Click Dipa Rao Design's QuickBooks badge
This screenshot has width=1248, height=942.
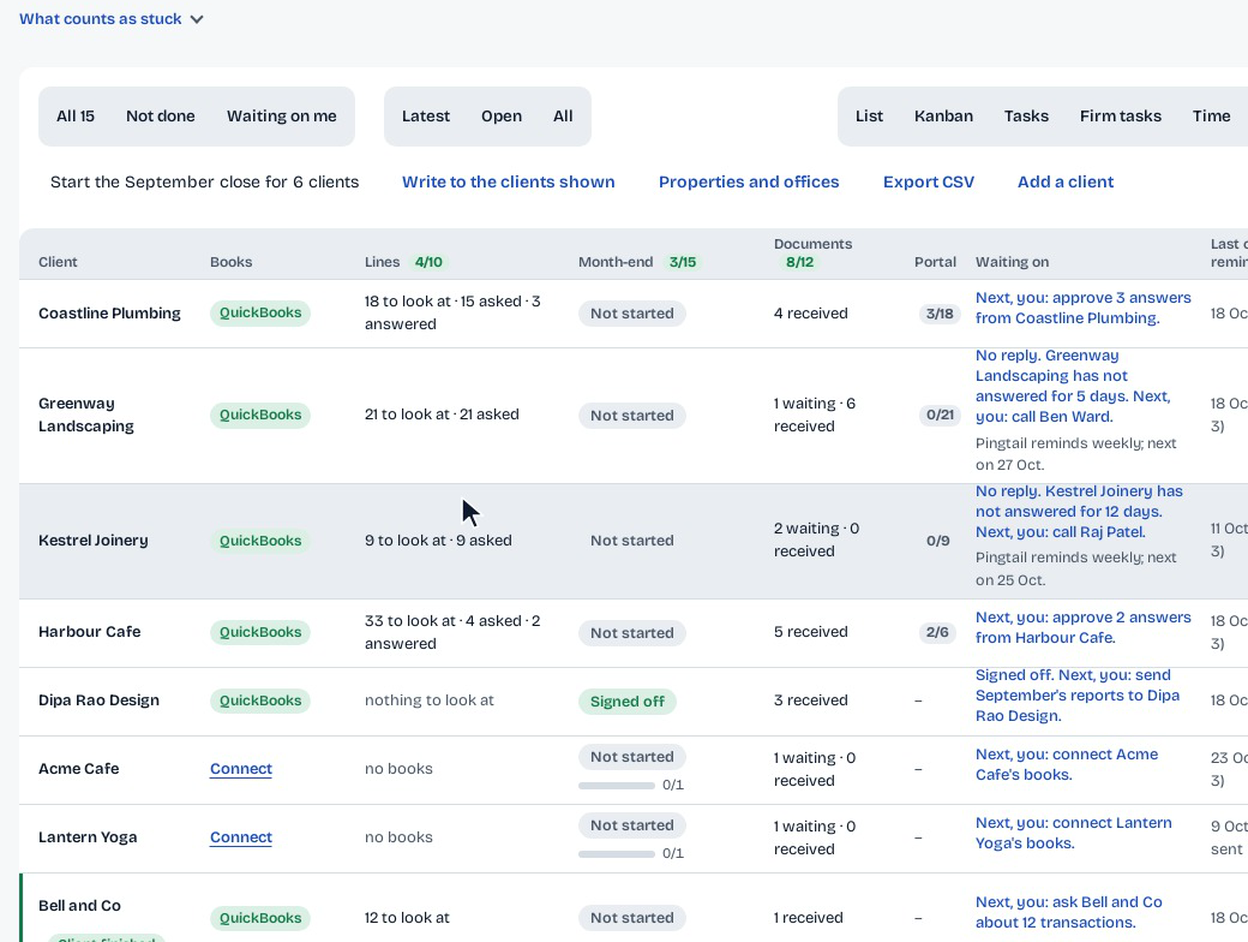260,701
